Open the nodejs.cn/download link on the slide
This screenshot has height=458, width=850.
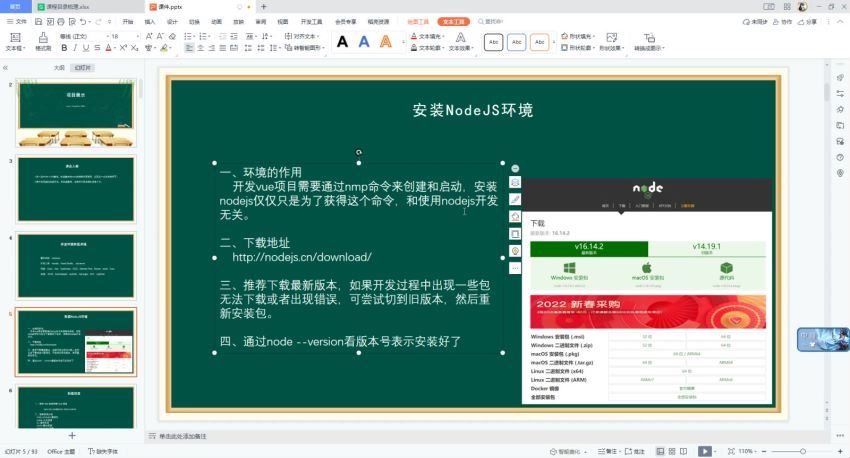[302, 257]
